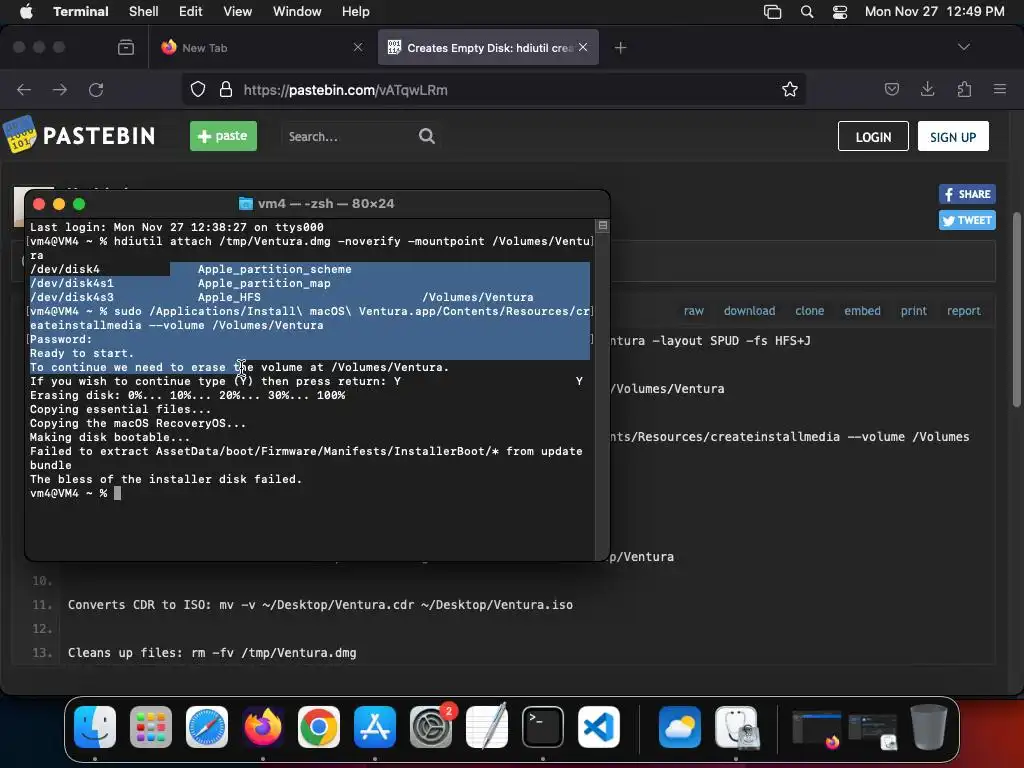Viewport: 1024px width, 768px height.
Task: Open the Help menu
Action: tap(355, 11)
